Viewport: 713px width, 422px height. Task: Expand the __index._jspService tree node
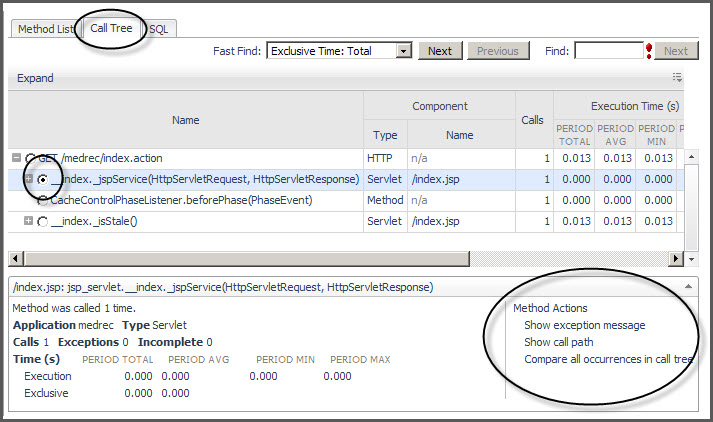click(x=29, y=179)
